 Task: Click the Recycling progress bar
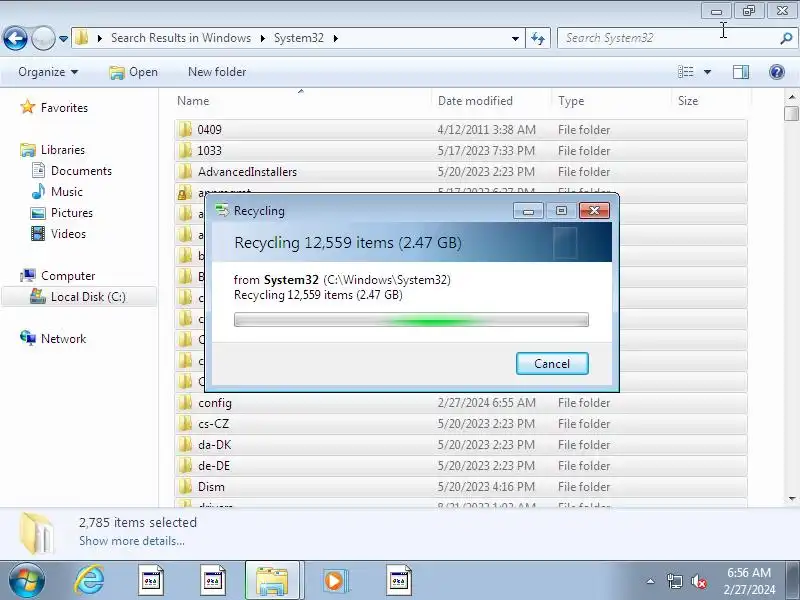411,320
